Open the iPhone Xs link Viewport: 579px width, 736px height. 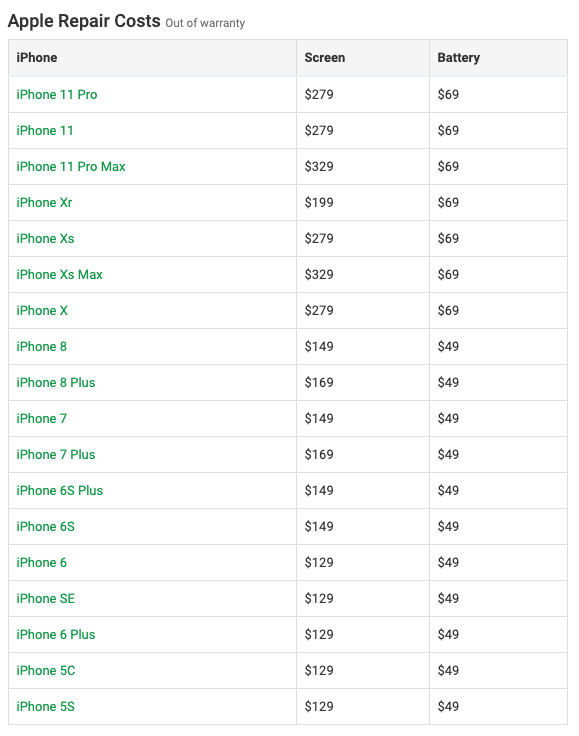click(46, 238)
